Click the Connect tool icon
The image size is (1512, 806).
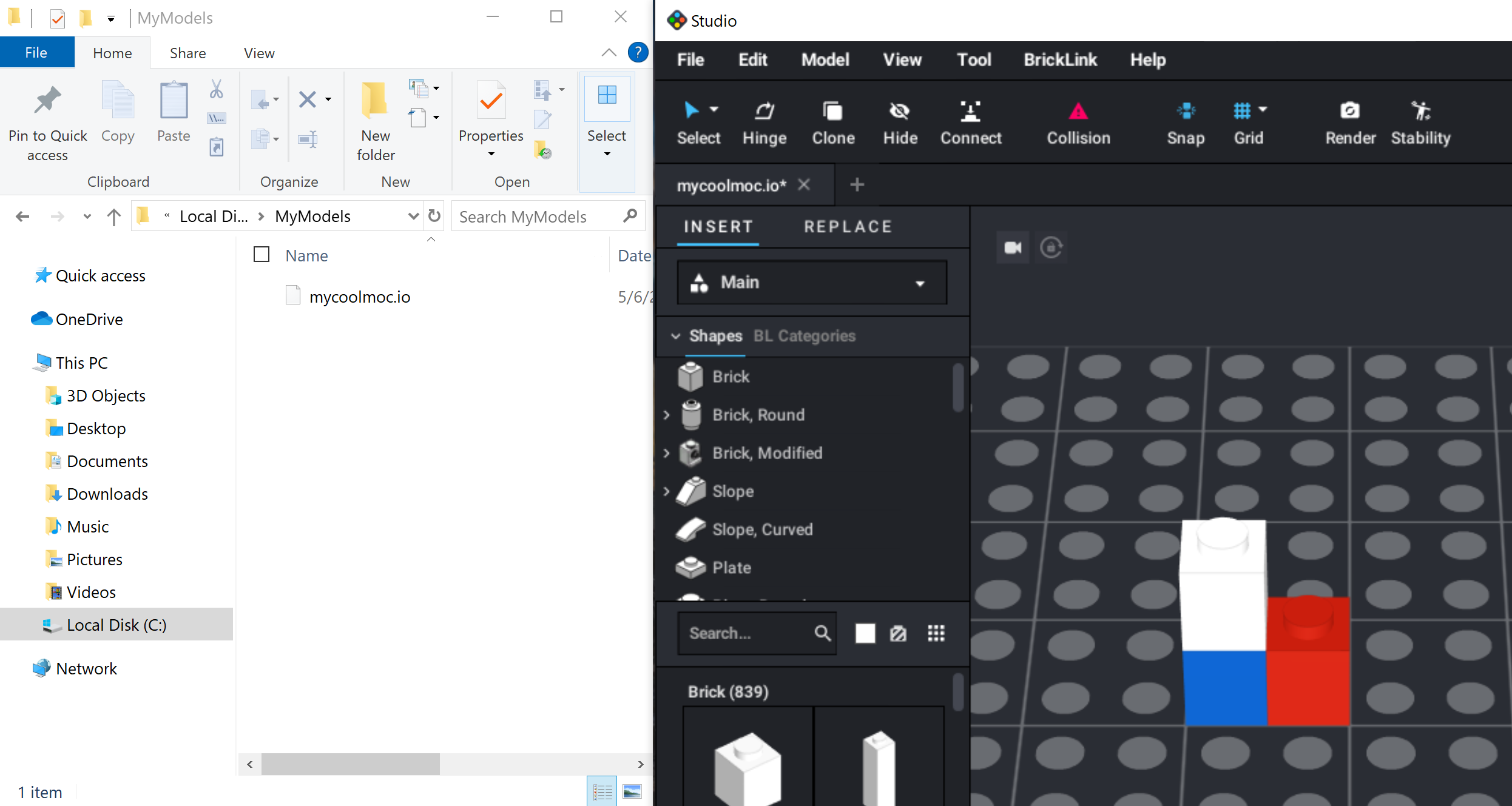pos(970,112)
